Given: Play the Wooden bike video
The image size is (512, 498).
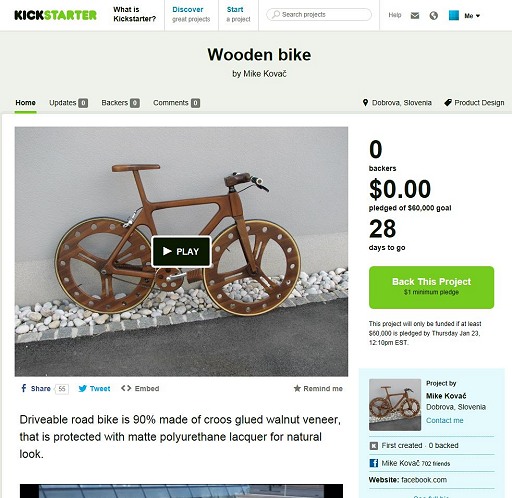Looking at the screenshot, I should [181, 251].
